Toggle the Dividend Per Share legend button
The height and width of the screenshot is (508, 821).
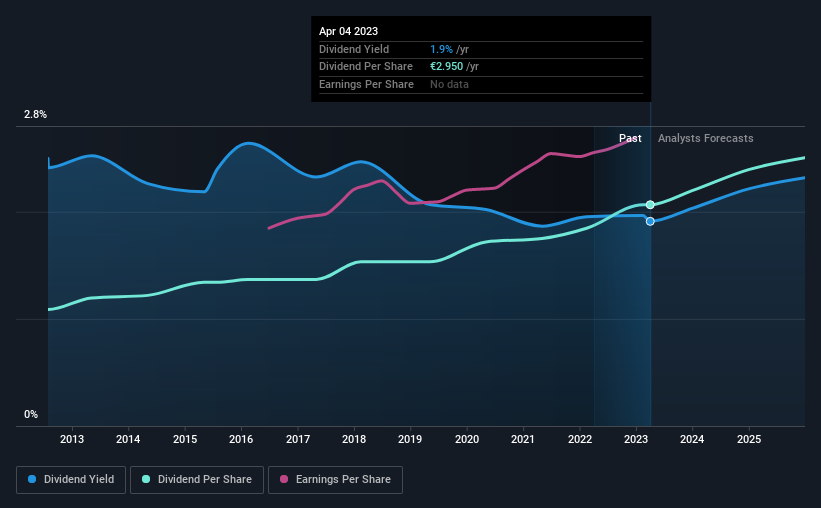pyautogui.click(x=197, y=480)
